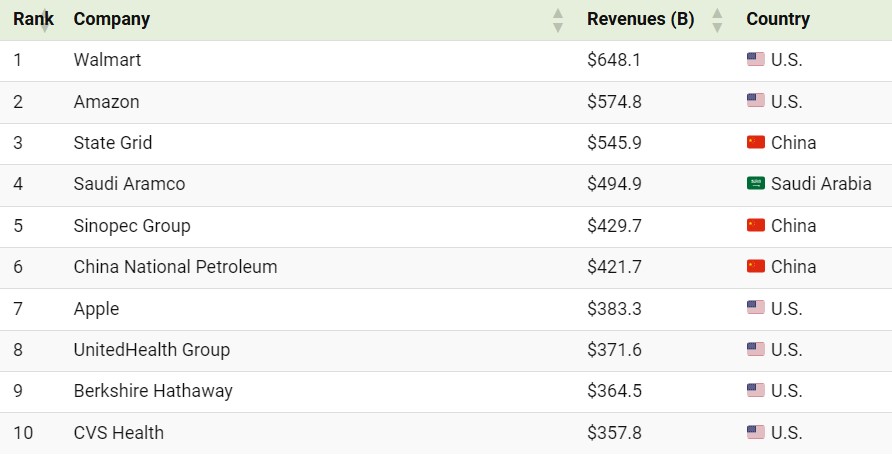Click the Saudi Arabia flag icon

(755, 183)
